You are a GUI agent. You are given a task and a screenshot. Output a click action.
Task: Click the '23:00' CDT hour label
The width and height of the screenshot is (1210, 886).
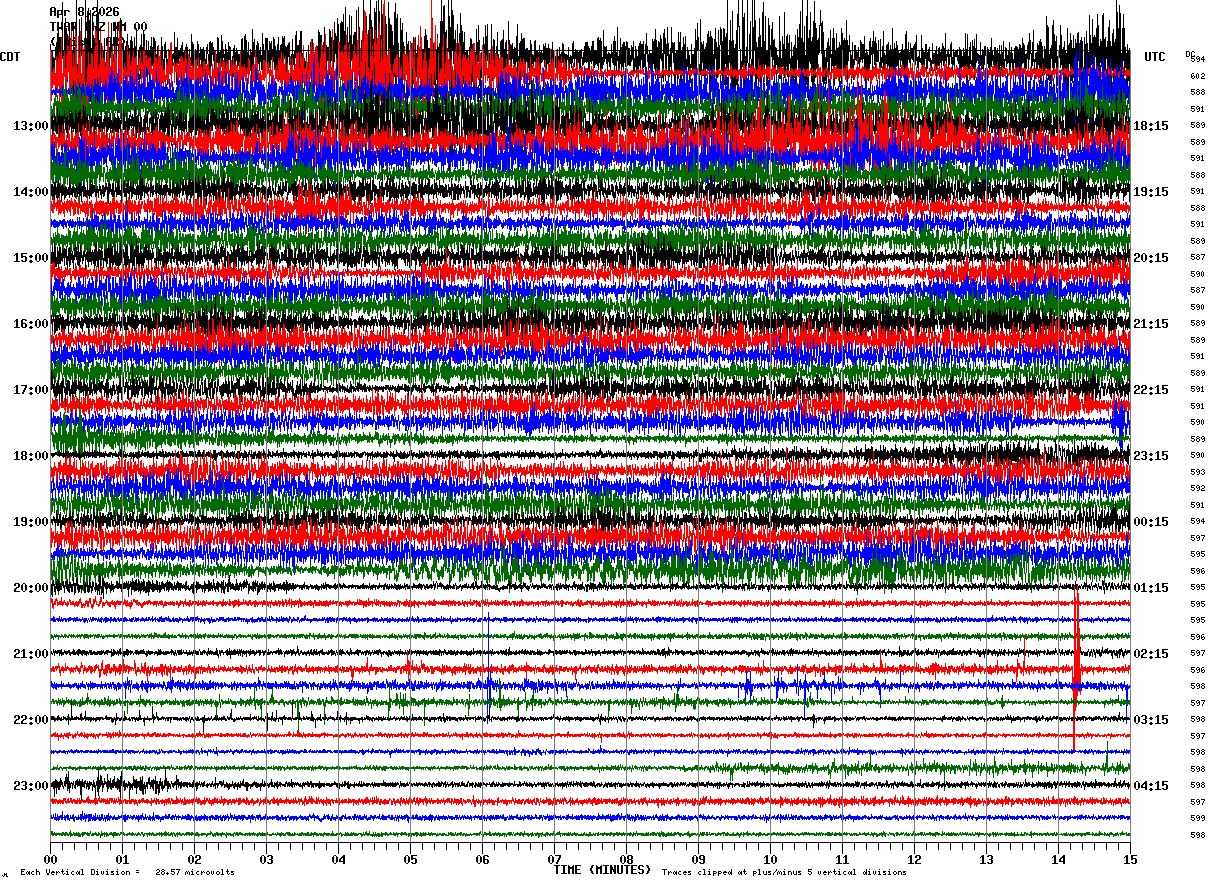(x=31, y=786)
